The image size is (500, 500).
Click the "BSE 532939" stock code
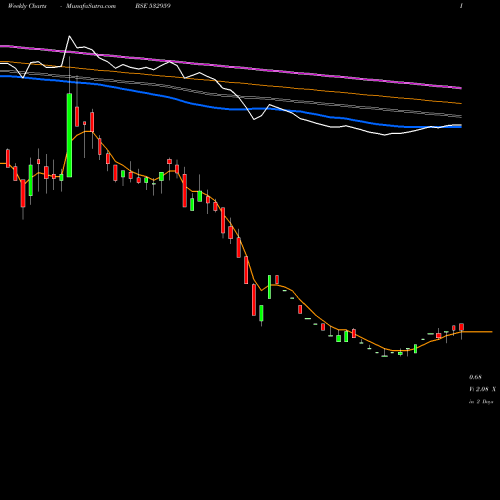(153, 6)
